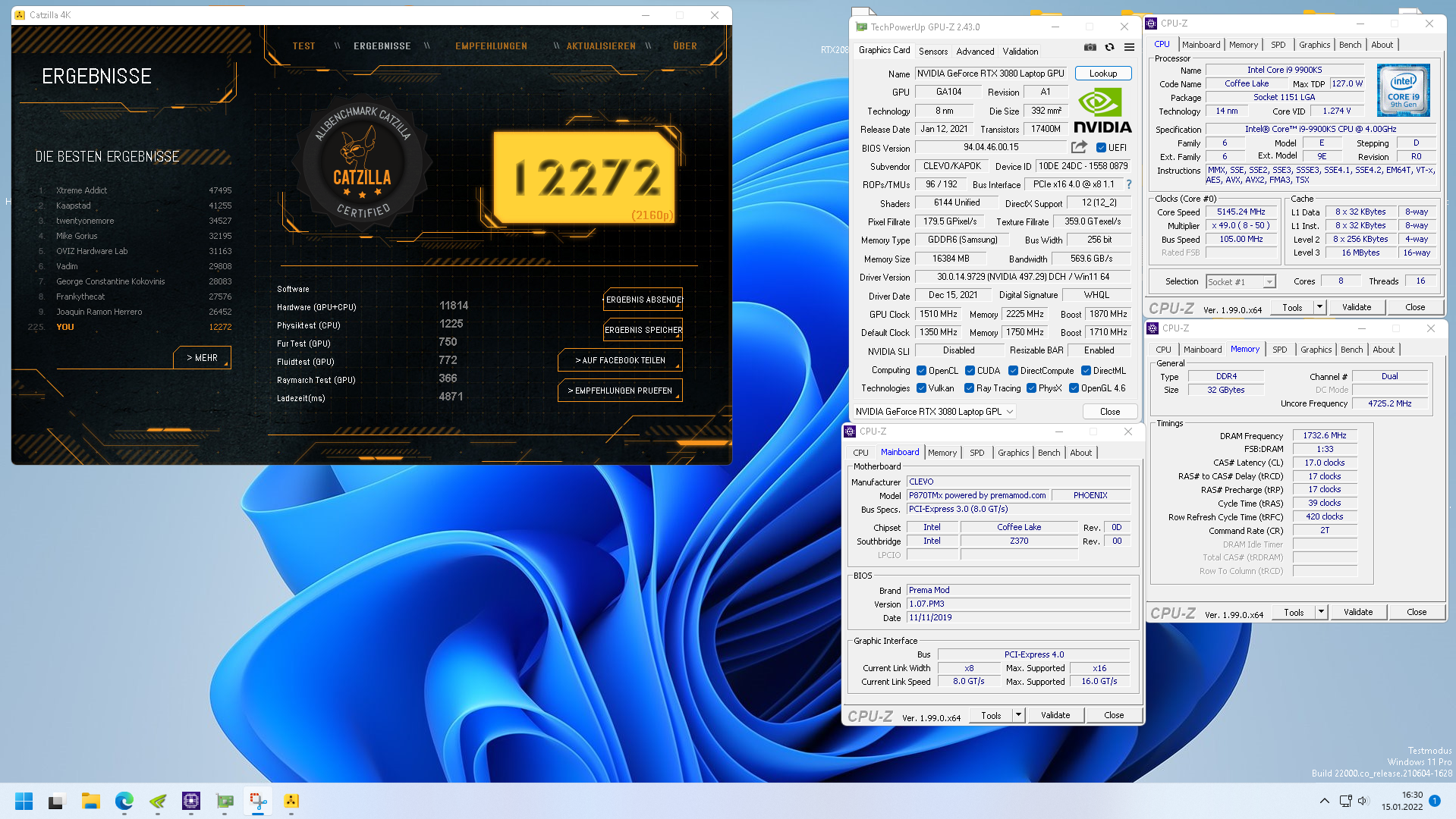Switch to the Advanced tab in GPU-Z
The height and width of the screenshot is (819, 1456).
[x=975, y=52]
